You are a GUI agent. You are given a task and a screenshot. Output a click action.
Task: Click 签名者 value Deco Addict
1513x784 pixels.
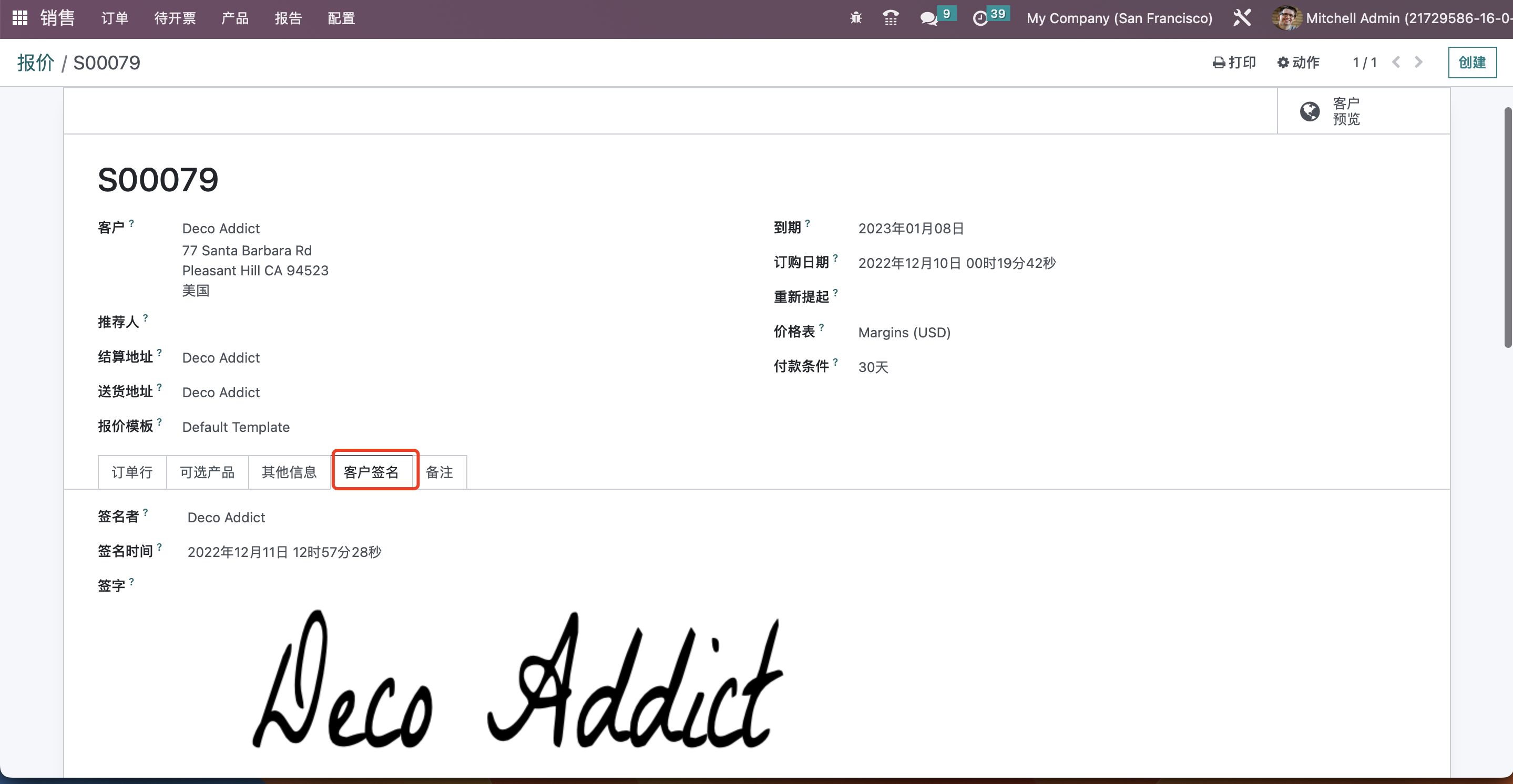[226, 518]
